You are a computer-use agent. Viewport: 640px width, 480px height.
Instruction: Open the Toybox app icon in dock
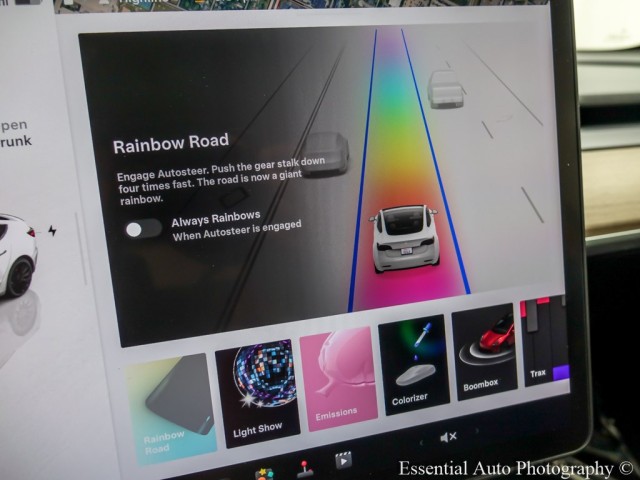tap(264, 475)
